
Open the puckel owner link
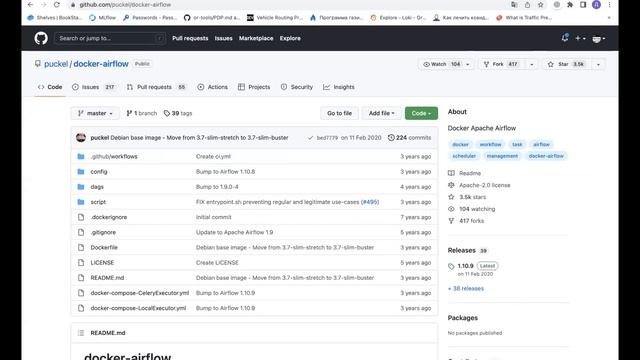56,64
